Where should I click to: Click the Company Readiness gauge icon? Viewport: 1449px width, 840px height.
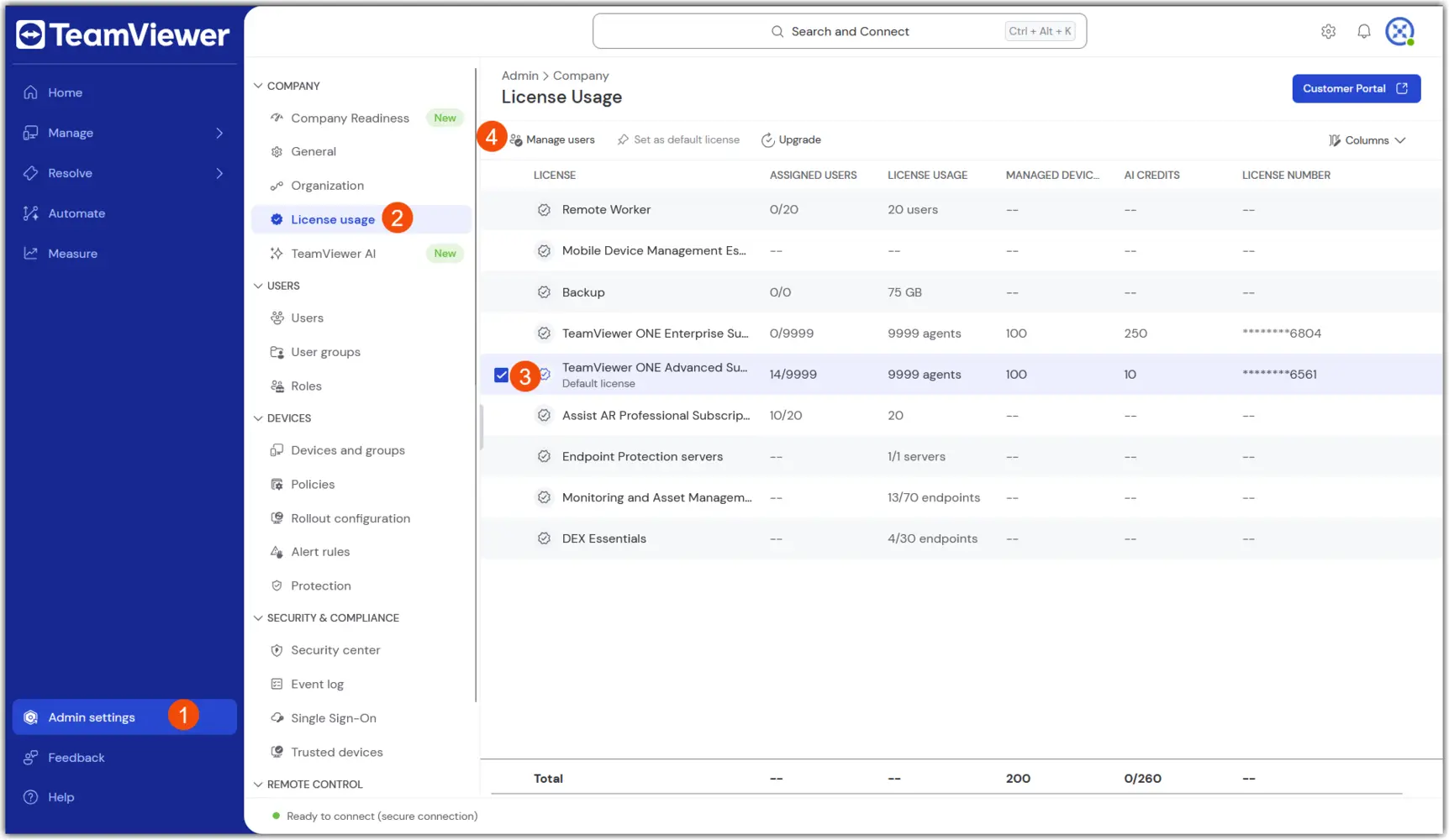277,118
